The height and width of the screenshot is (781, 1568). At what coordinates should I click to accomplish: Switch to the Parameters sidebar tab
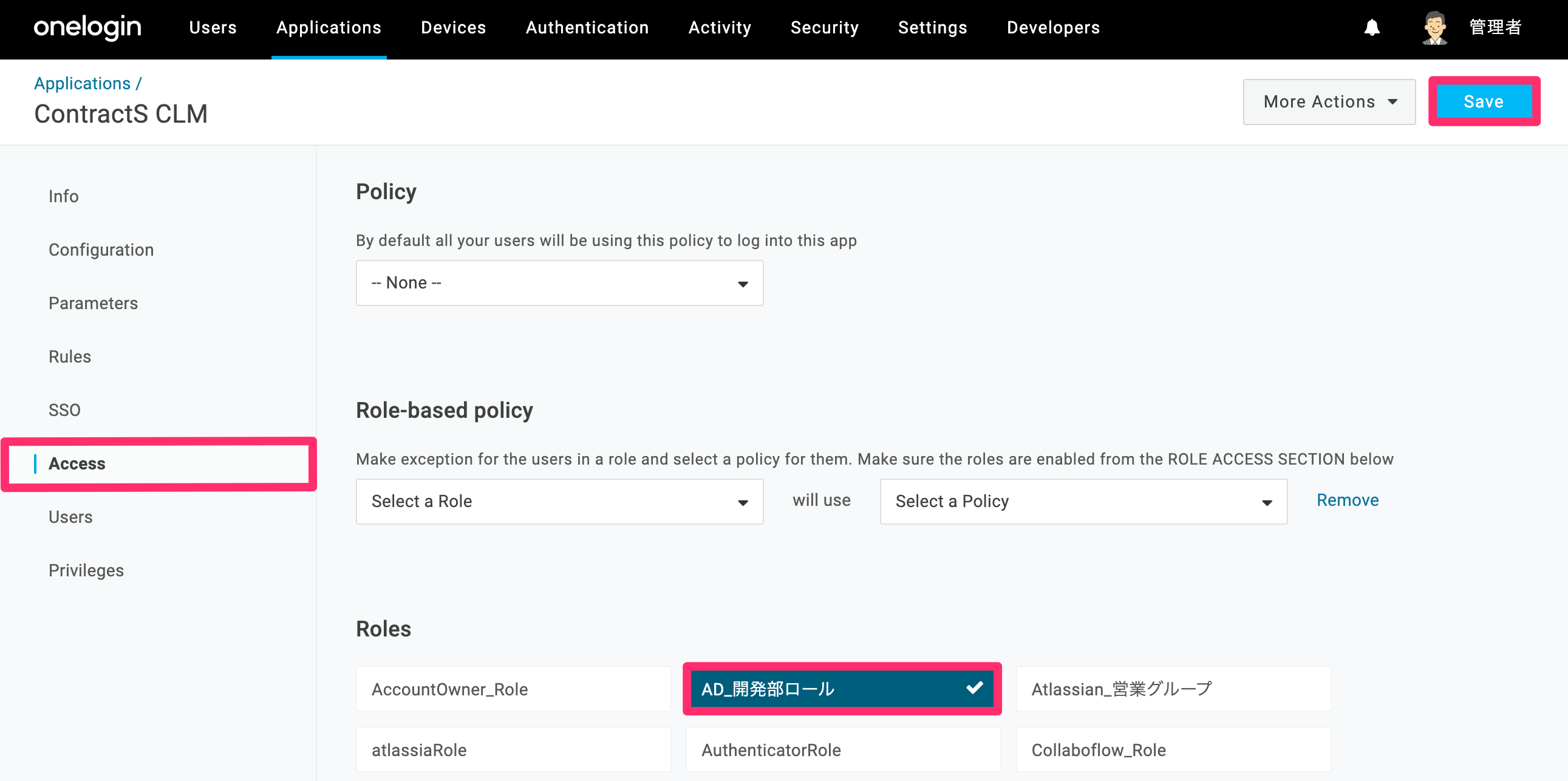[93, 303]
